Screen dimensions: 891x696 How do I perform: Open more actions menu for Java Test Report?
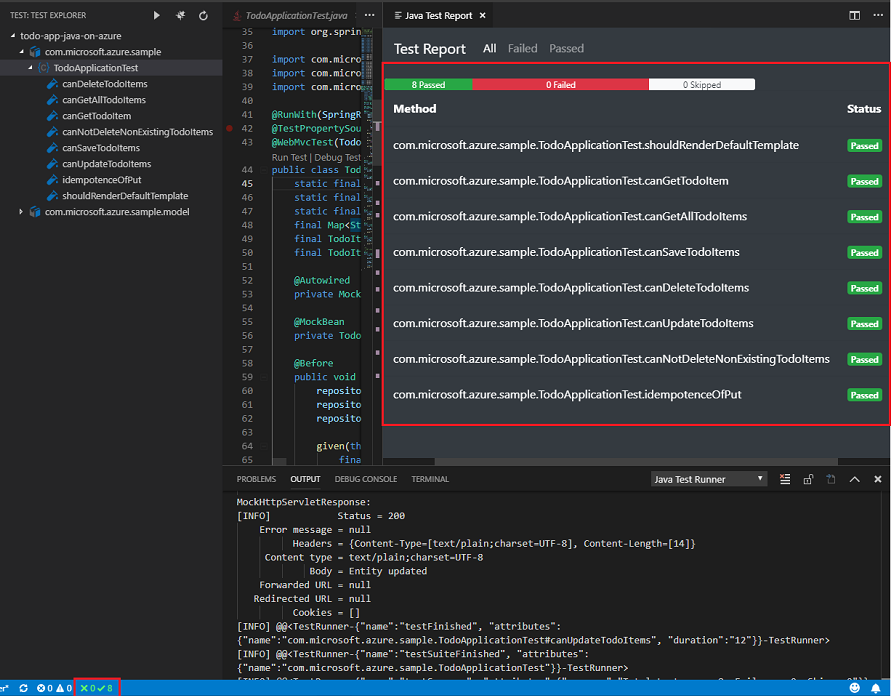coord(877,15)
